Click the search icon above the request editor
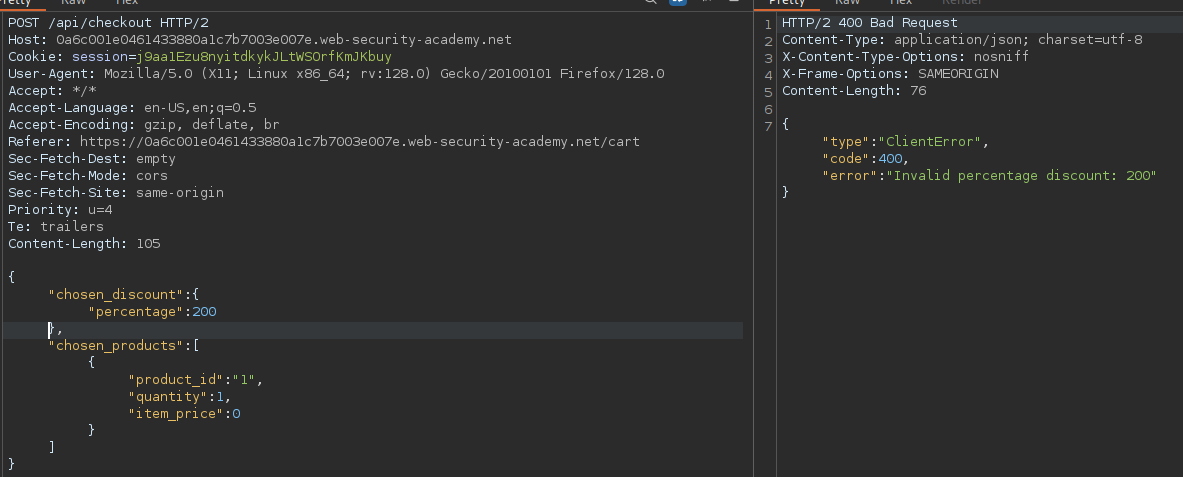 651,3
